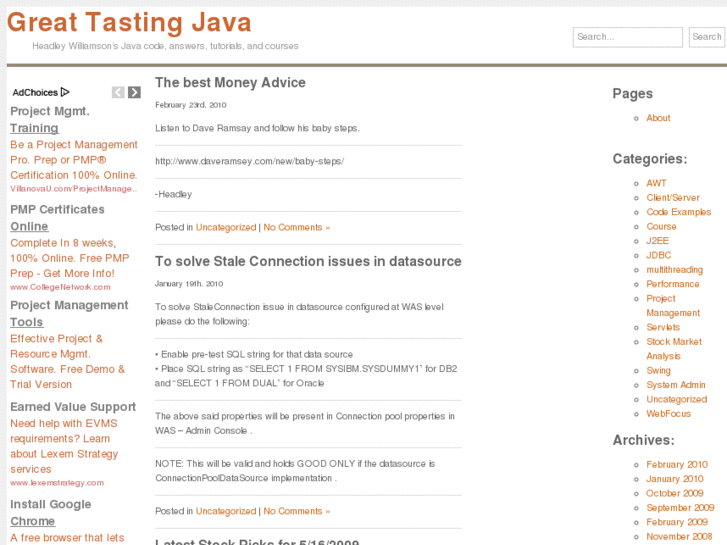The width and height of the screenshot is (727, 545).
Task: Select the Performance category
Action: click(x=673, y=284)
